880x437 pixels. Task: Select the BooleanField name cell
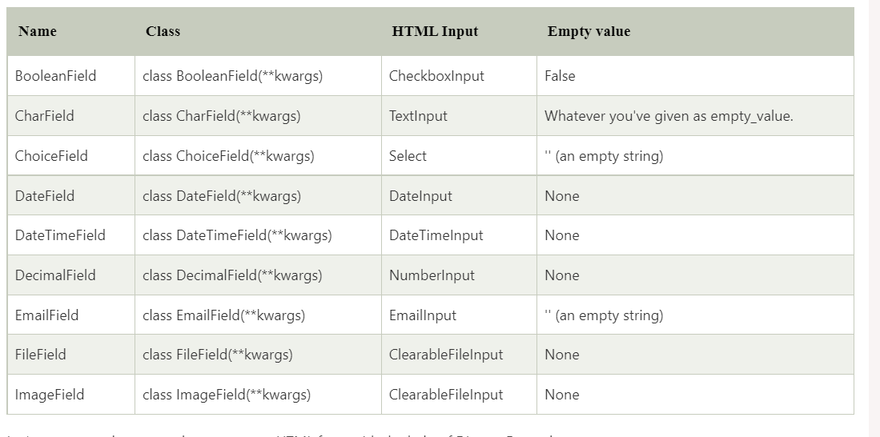click(56, 76)
